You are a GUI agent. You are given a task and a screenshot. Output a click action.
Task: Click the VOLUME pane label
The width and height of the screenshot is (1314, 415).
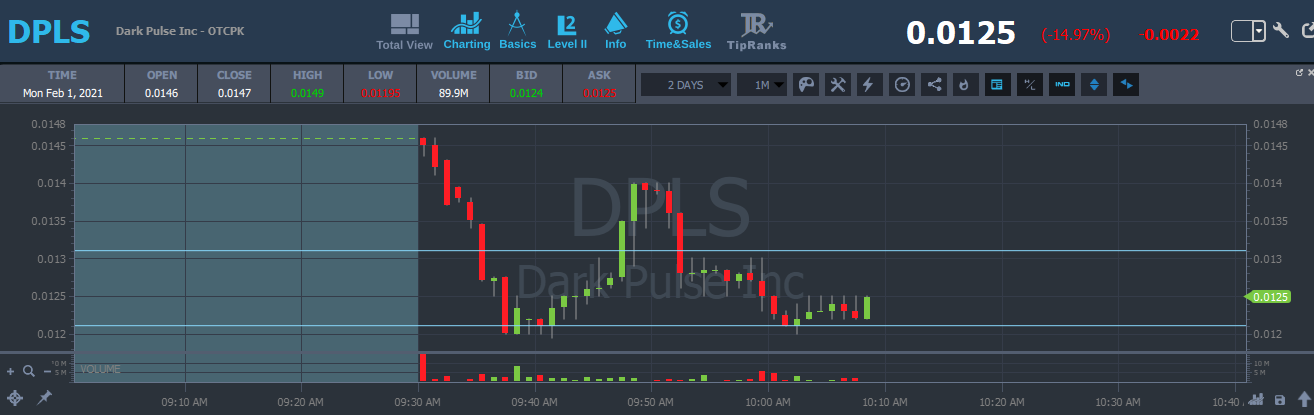[x=100, y=369]
